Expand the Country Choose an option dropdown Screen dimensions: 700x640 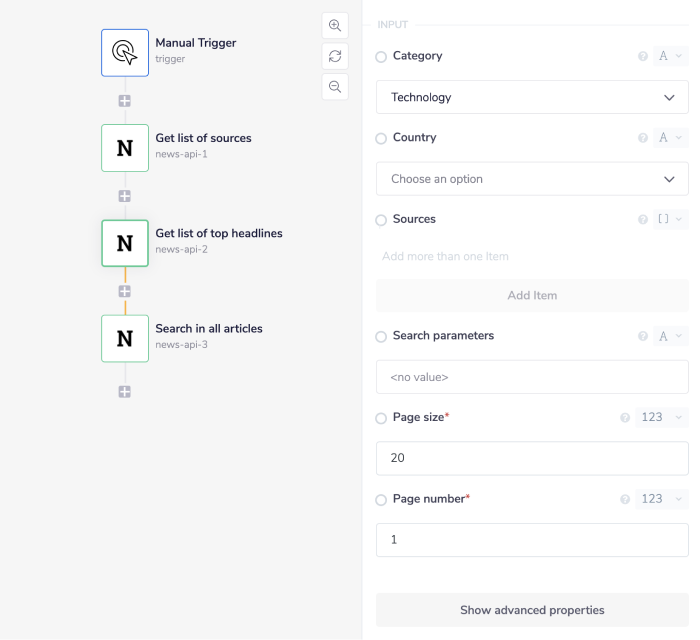pyautogui.click(x=532, y=179)
